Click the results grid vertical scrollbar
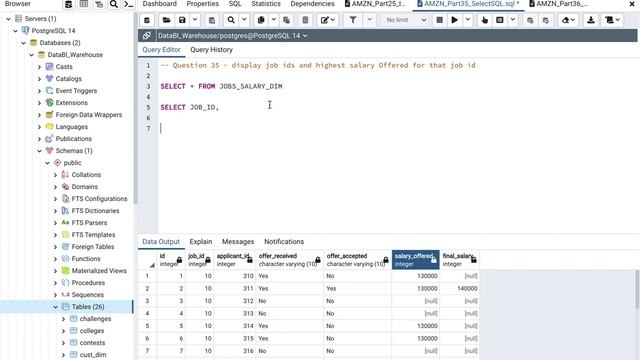 coord(637,289)
